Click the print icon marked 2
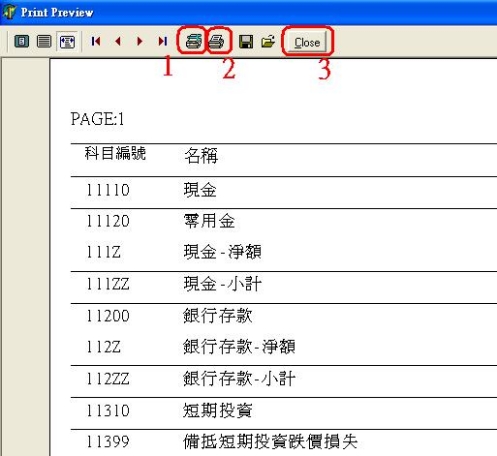The width and height of the screenshot is (497, 456). 217,42
